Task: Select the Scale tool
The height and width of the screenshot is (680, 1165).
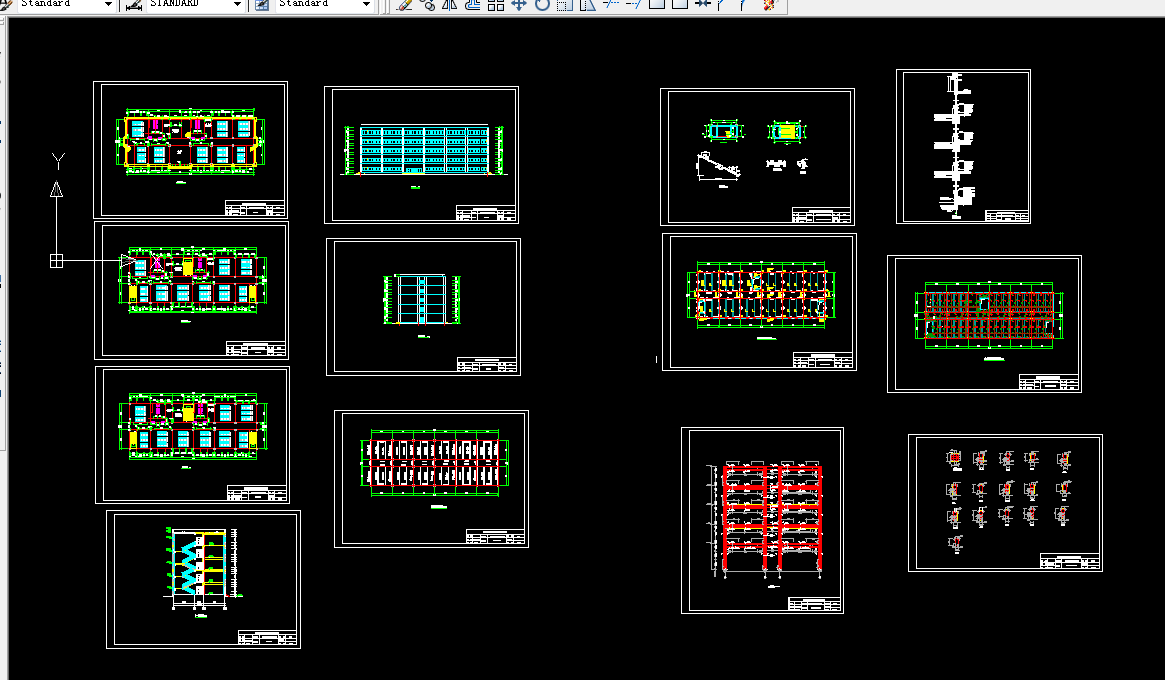Action: pyautogui.click(x=565, y=4)
